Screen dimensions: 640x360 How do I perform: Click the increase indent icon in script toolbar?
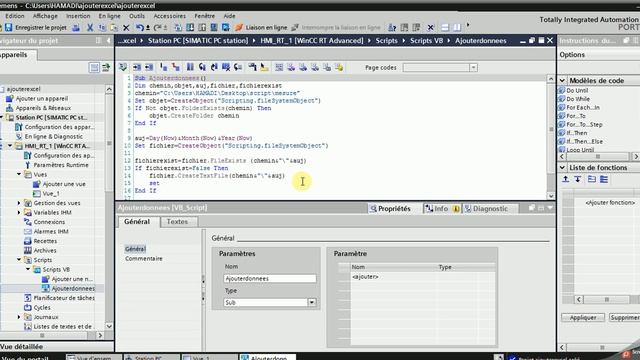pos(137,67)
